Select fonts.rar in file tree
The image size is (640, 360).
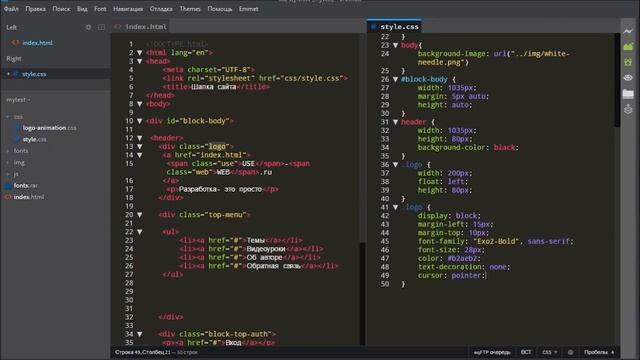[26, 185]
